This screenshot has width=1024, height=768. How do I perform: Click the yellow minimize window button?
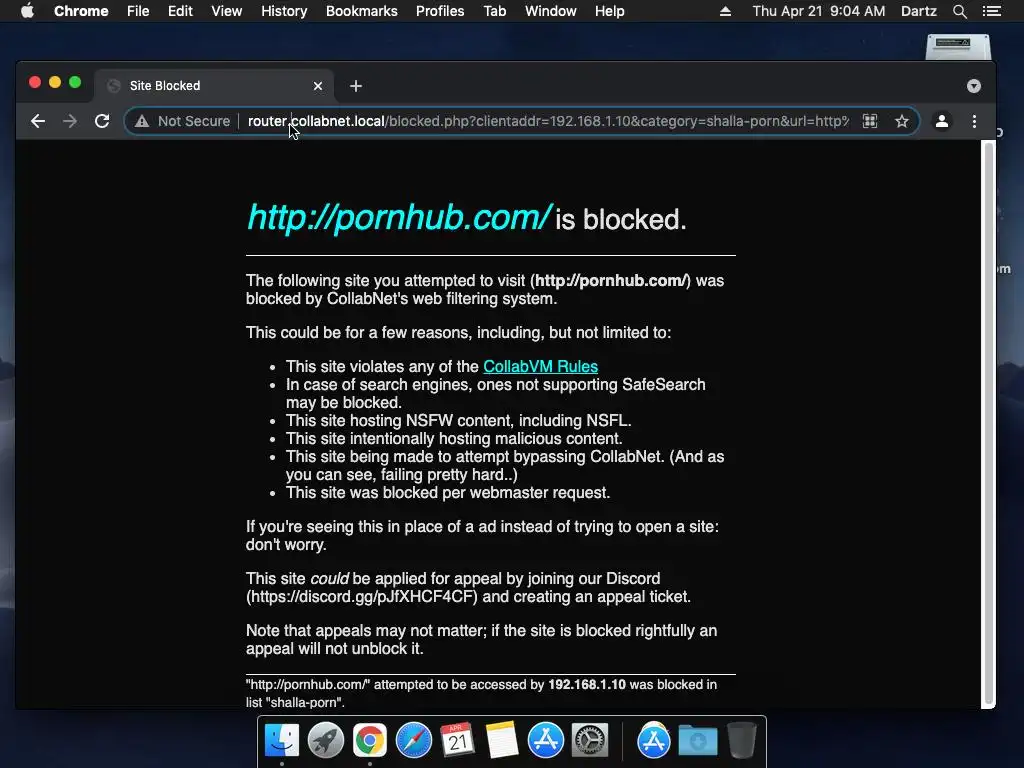pyautogui.click(x=55, y=82)
